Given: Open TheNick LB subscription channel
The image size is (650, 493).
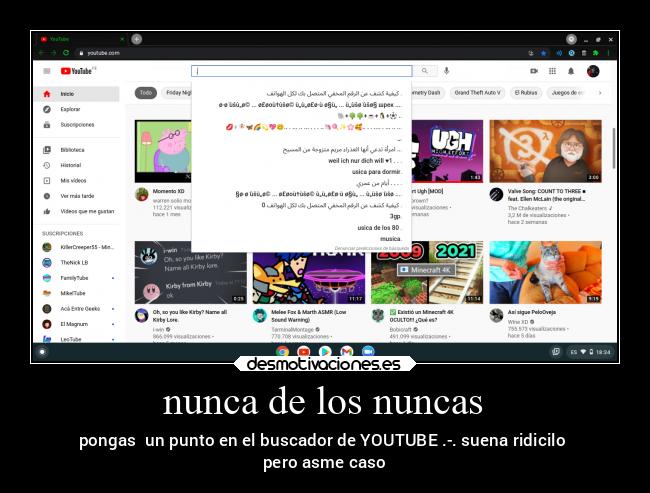Looking at the screenshot, I should tap(78, 262).
